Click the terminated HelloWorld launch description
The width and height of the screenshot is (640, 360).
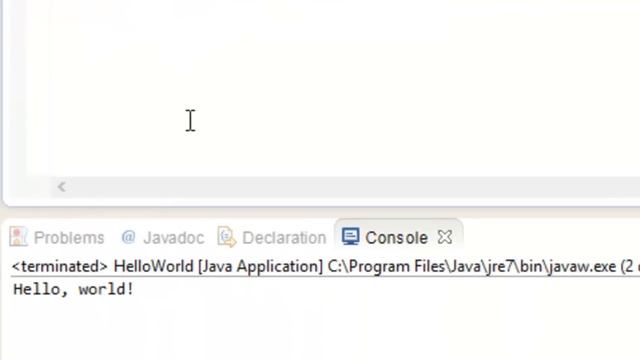point(326,267)
